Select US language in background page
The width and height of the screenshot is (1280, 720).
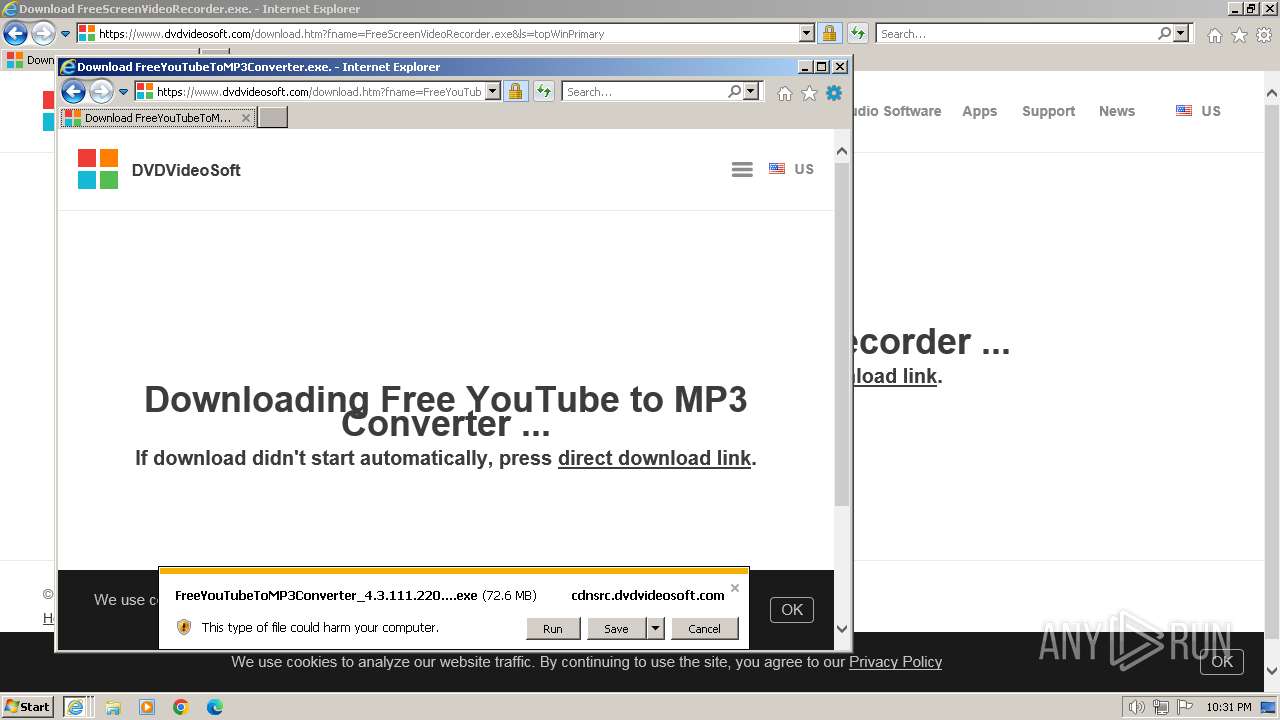pyautogui.click(x=1198, y=111)
